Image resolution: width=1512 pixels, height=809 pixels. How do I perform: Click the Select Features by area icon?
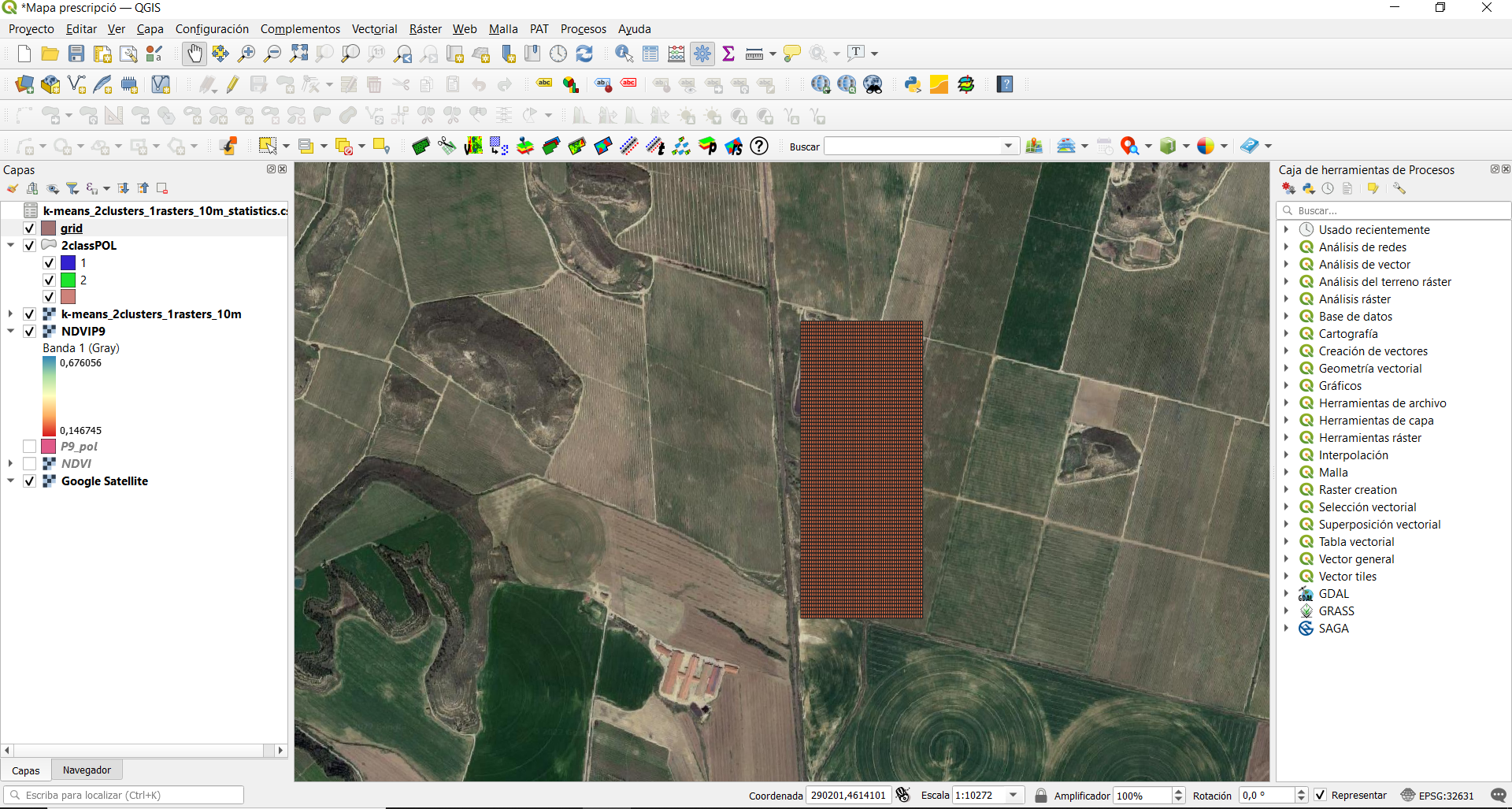[268, 146]
